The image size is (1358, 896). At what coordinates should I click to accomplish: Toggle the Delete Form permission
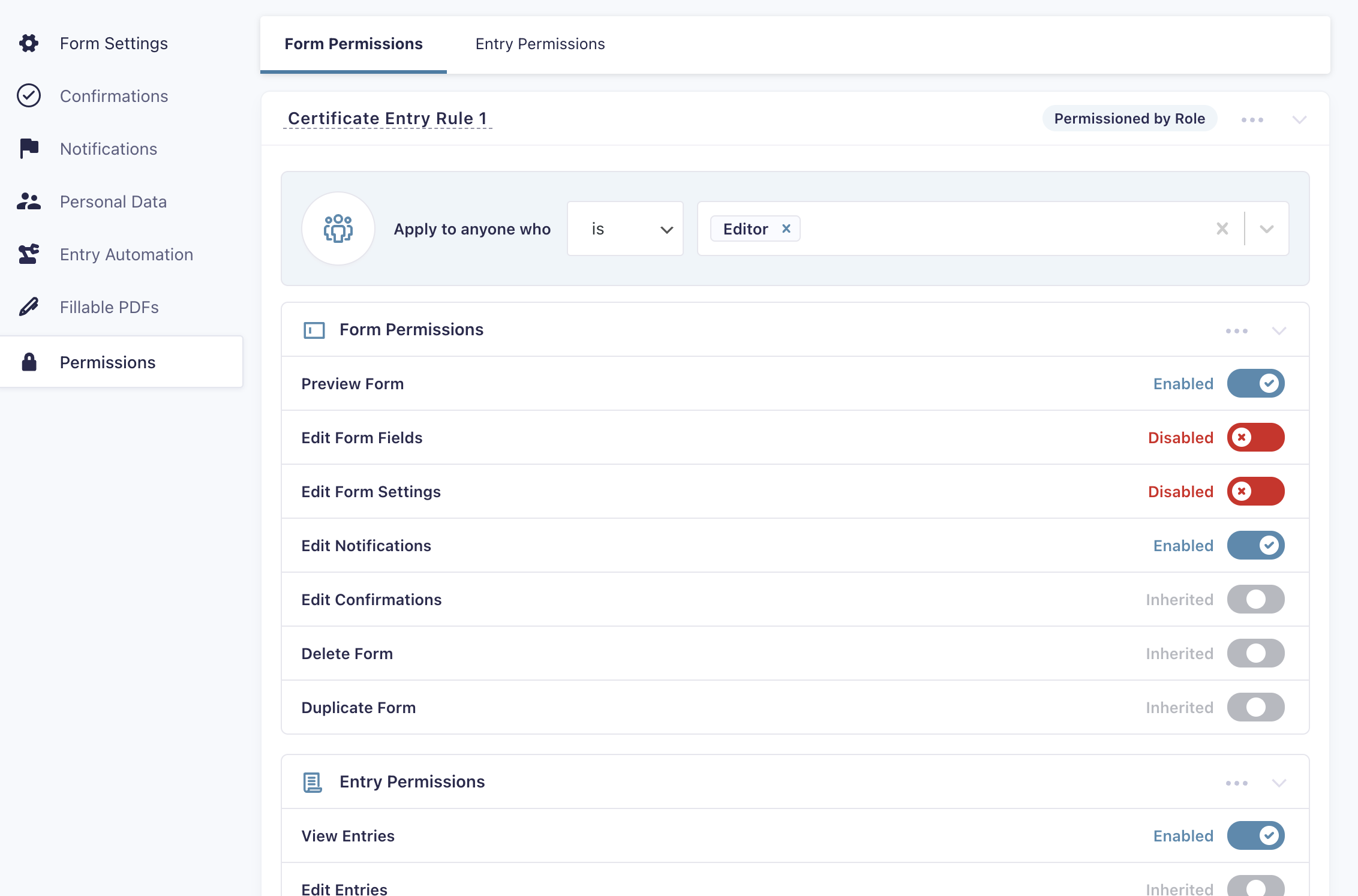click(x=1255, y=653)
